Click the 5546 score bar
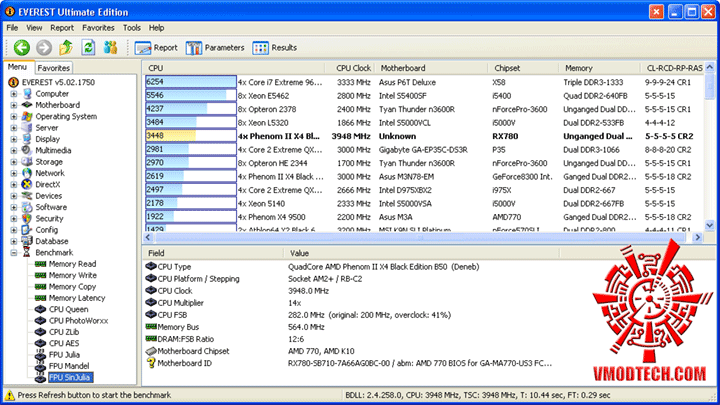This screenshot has width=720, height=405. pos(191,96)
